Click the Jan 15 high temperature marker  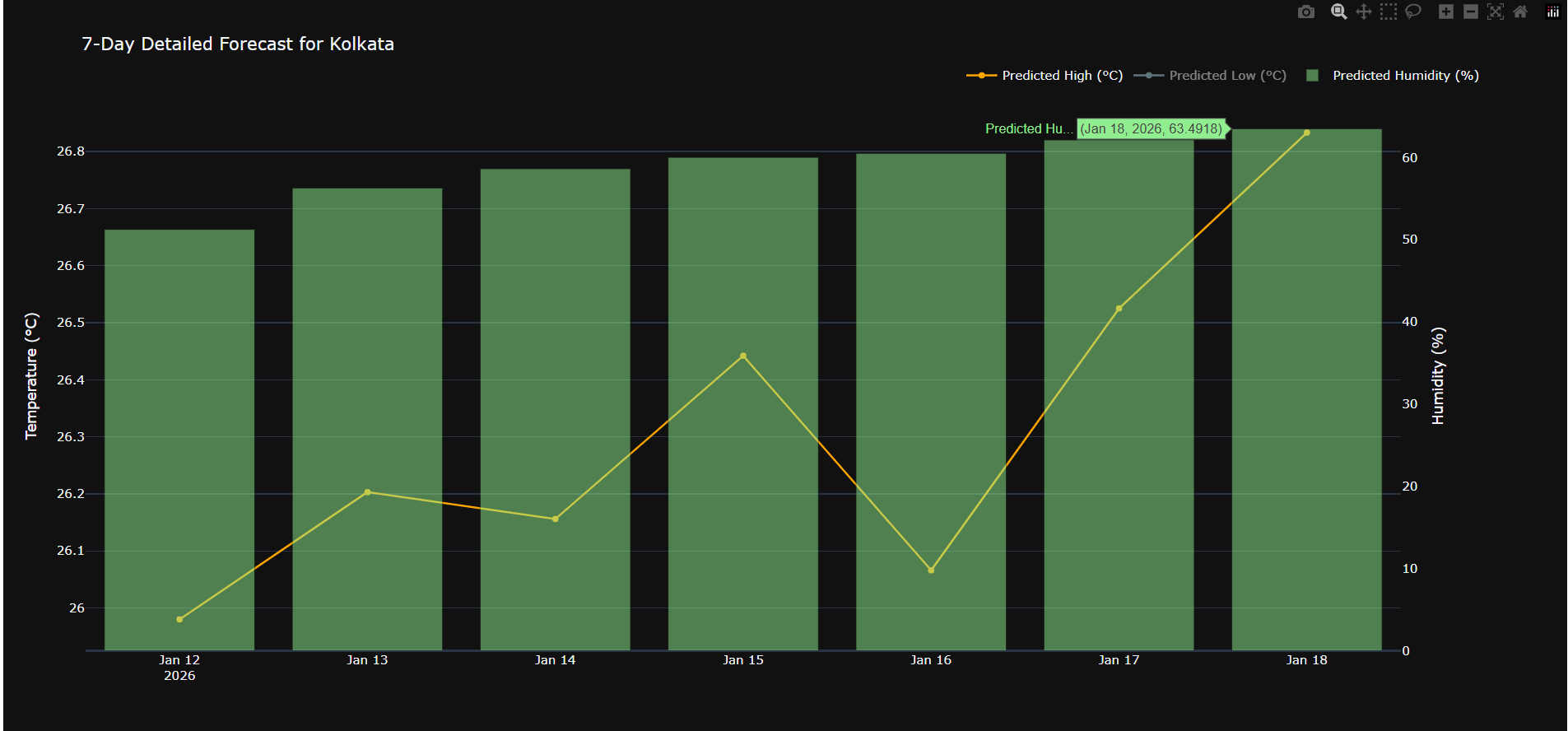click(x=743, y=356)
